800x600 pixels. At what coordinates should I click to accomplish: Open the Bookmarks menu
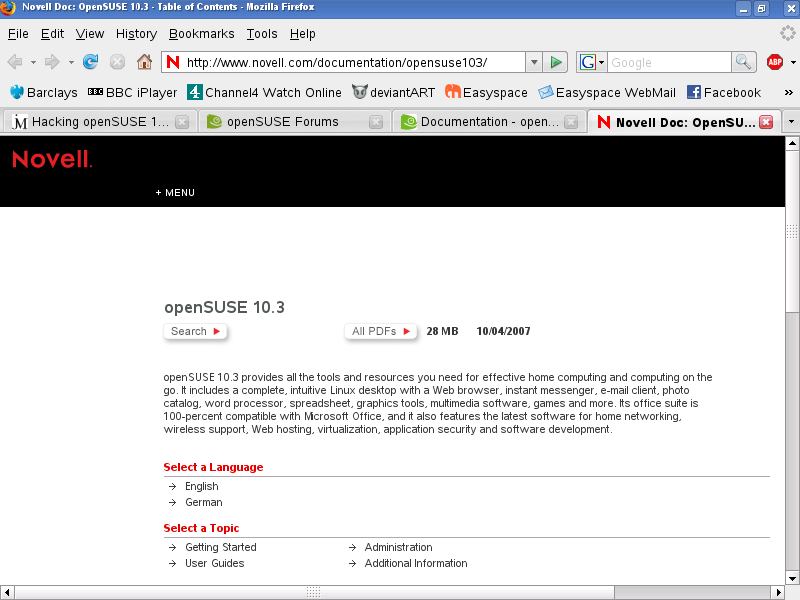click(x=202, y=34)
